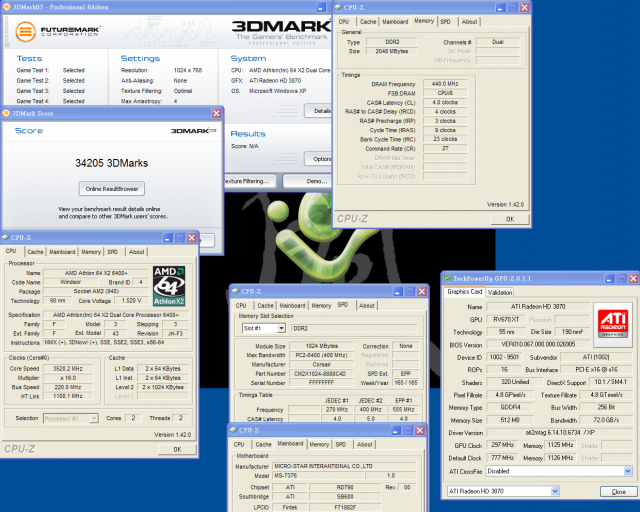Click Close button in GPU-Z
Screen dimensions: 640x512
pos(618,492)
